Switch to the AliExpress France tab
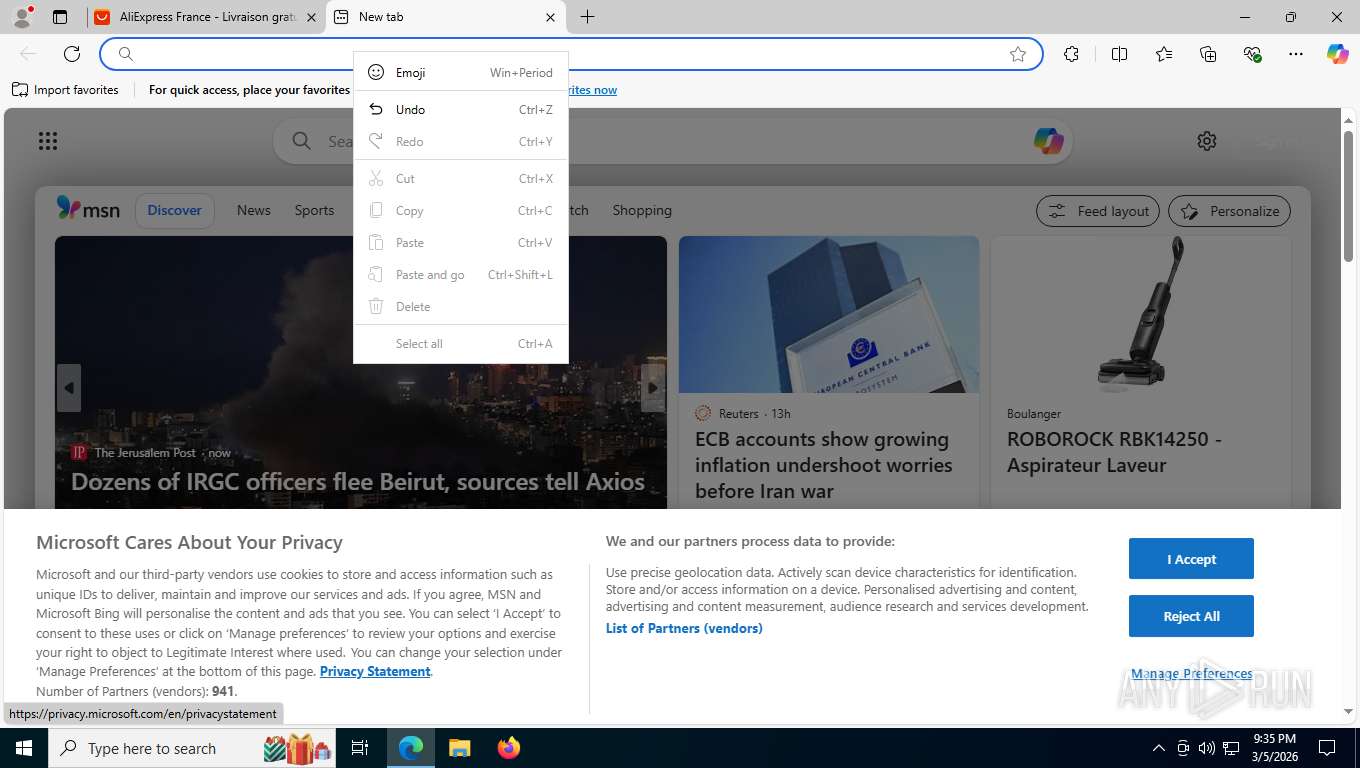Screen dimensions: 1360x768 pos(205,17)
